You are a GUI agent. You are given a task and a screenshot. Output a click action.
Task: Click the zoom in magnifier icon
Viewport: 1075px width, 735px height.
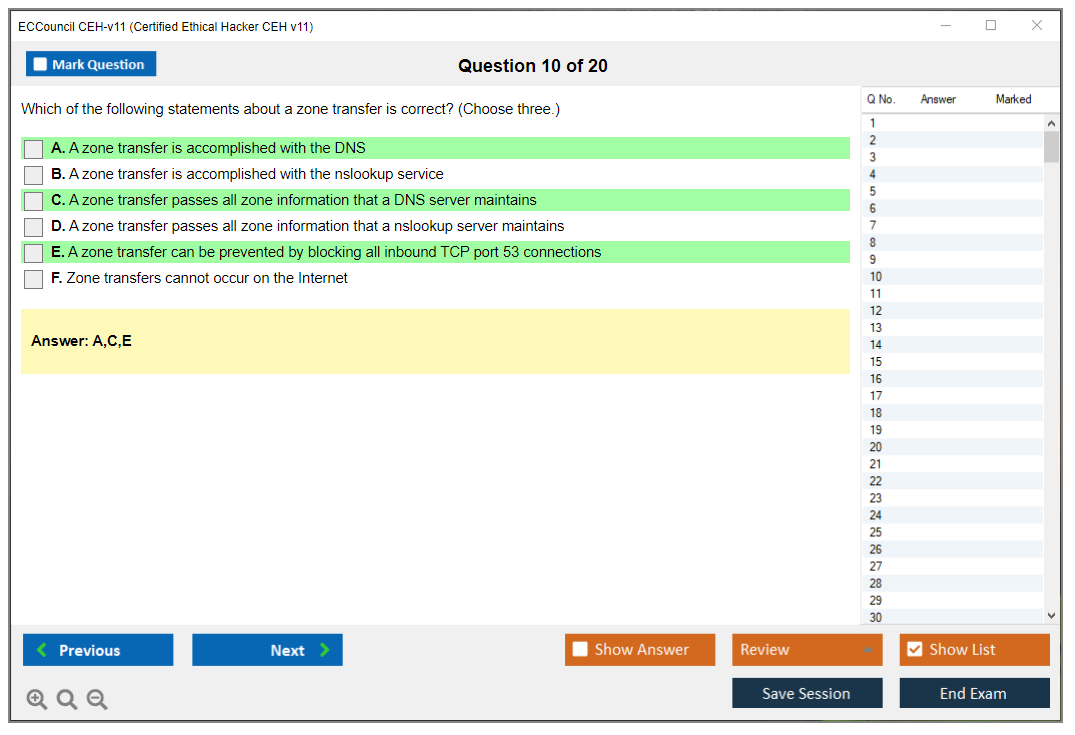37,700
